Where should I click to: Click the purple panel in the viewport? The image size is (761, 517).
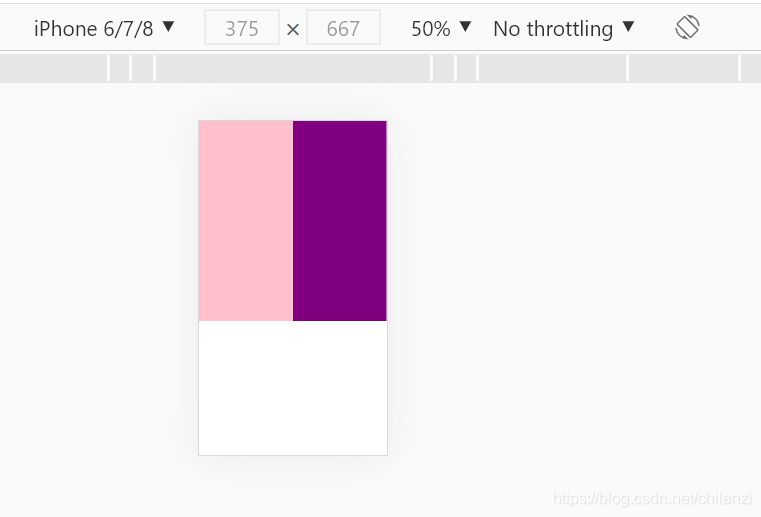pos(340,221)
